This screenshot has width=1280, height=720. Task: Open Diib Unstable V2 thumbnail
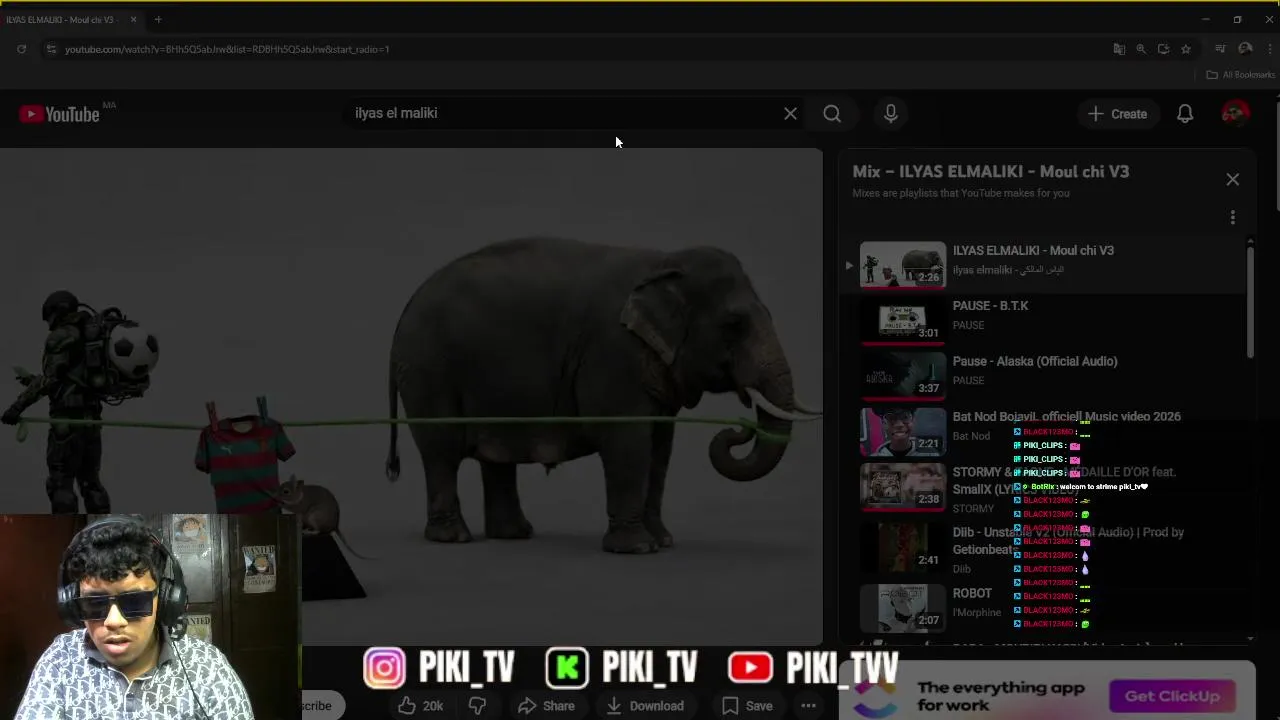(903, 548)
